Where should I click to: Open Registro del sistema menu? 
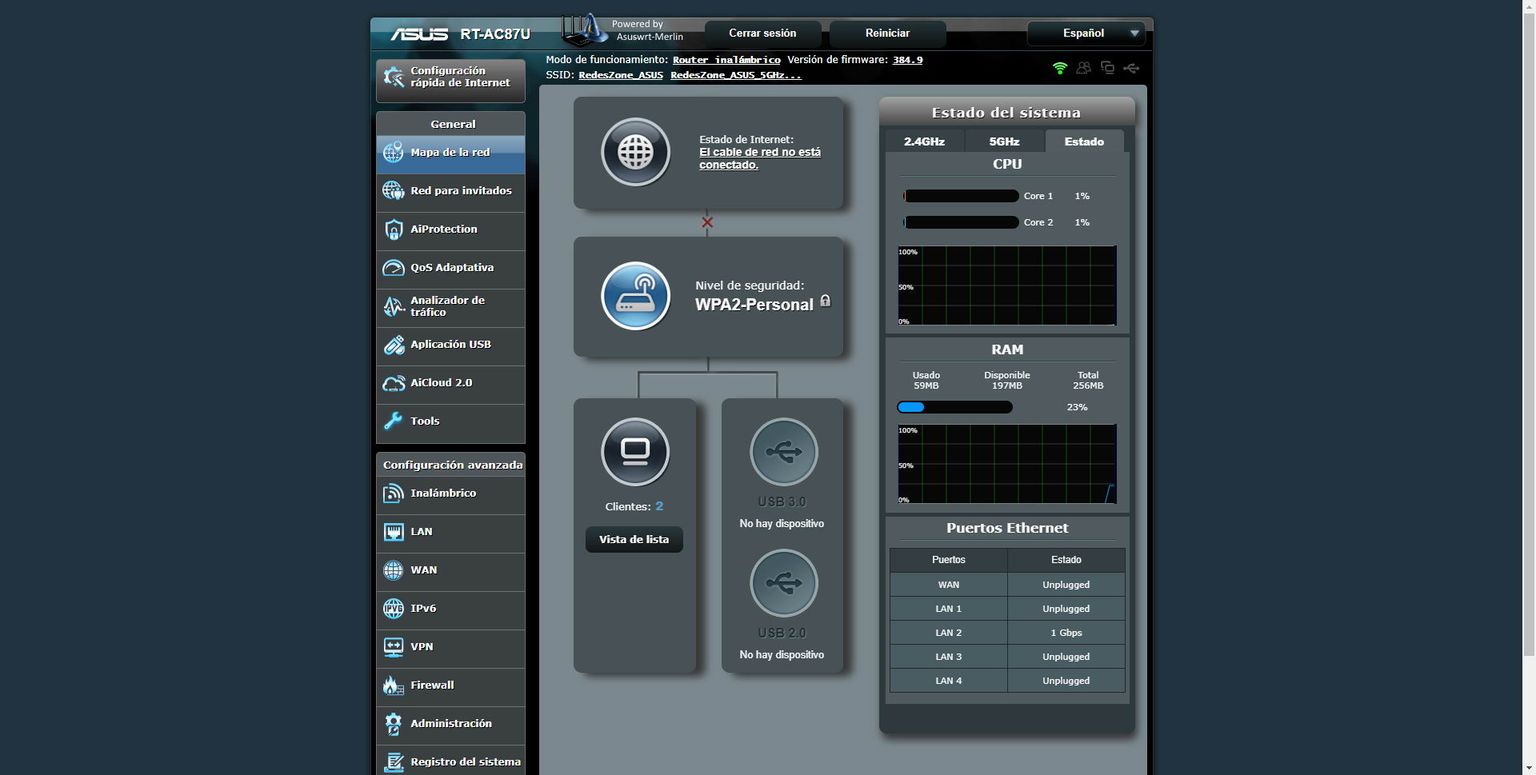451,762
